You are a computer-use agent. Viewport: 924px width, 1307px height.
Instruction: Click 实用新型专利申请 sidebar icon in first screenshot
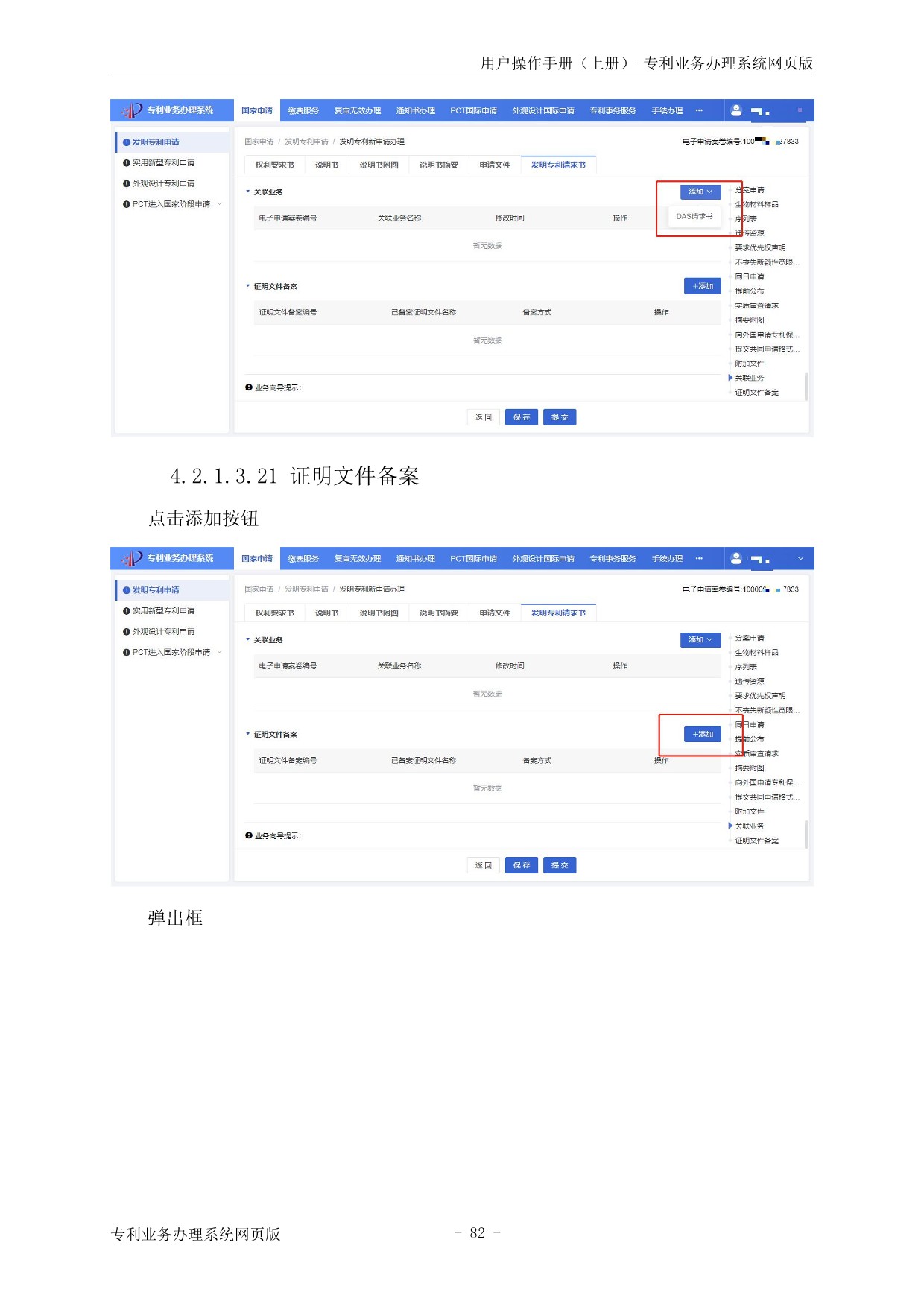127,163
